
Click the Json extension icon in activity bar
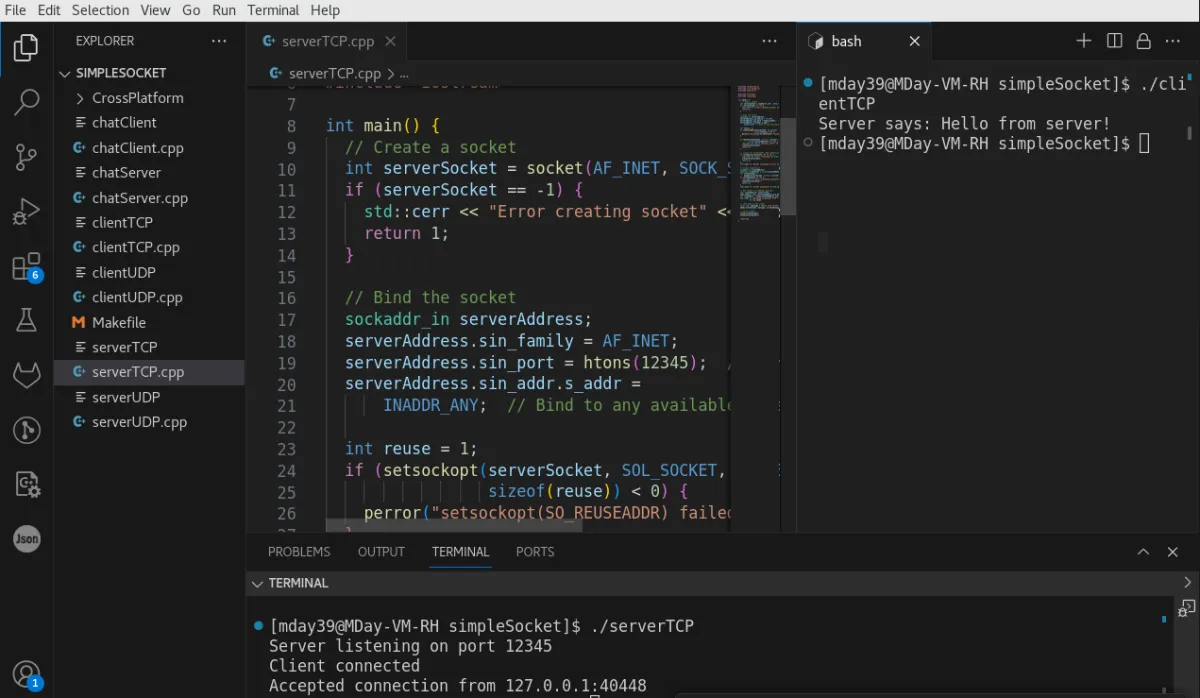coord(26,539)
